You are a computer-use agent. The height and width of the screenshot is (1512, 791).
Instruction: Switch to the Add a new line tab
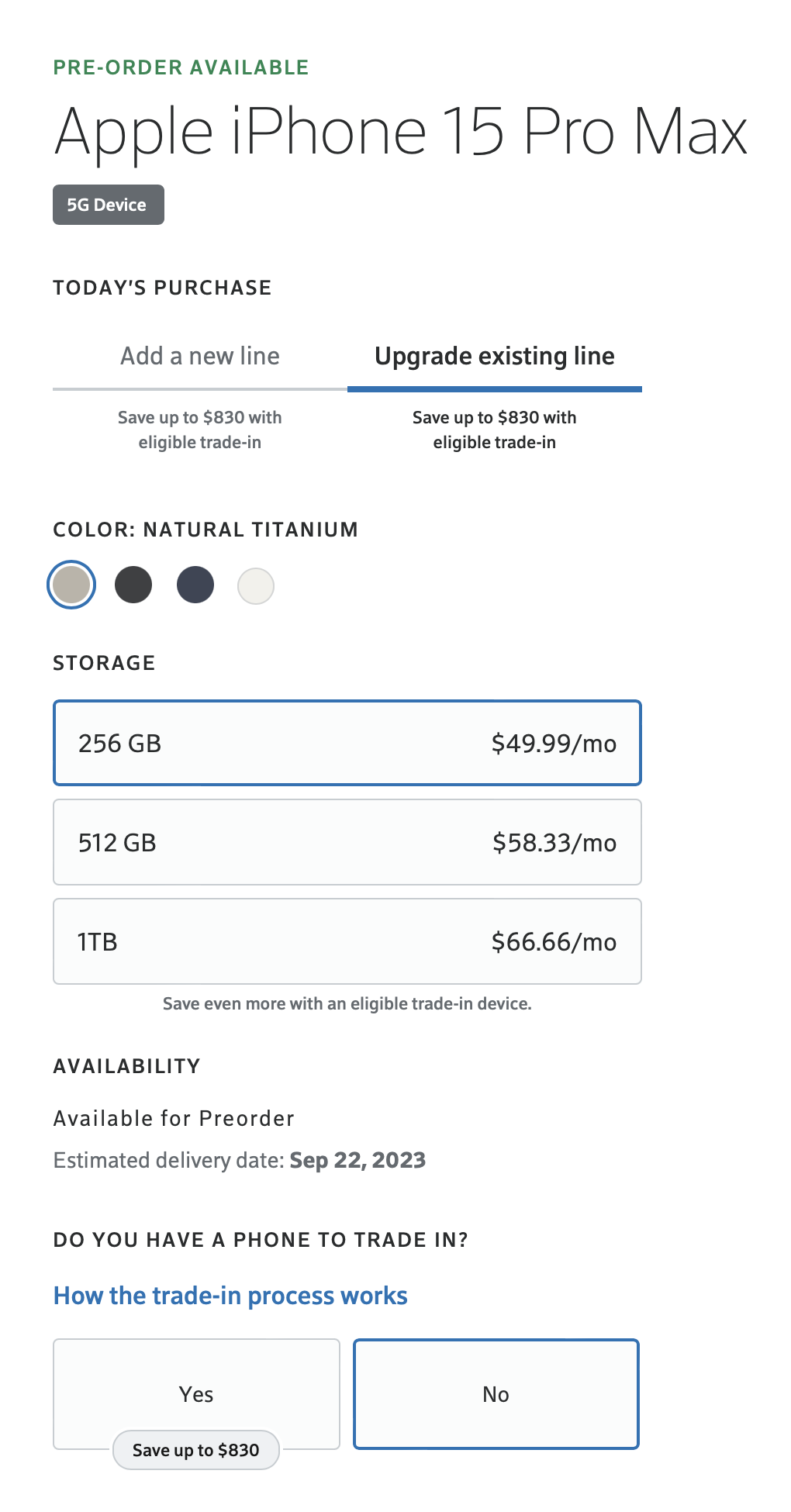tap(199, 357)
